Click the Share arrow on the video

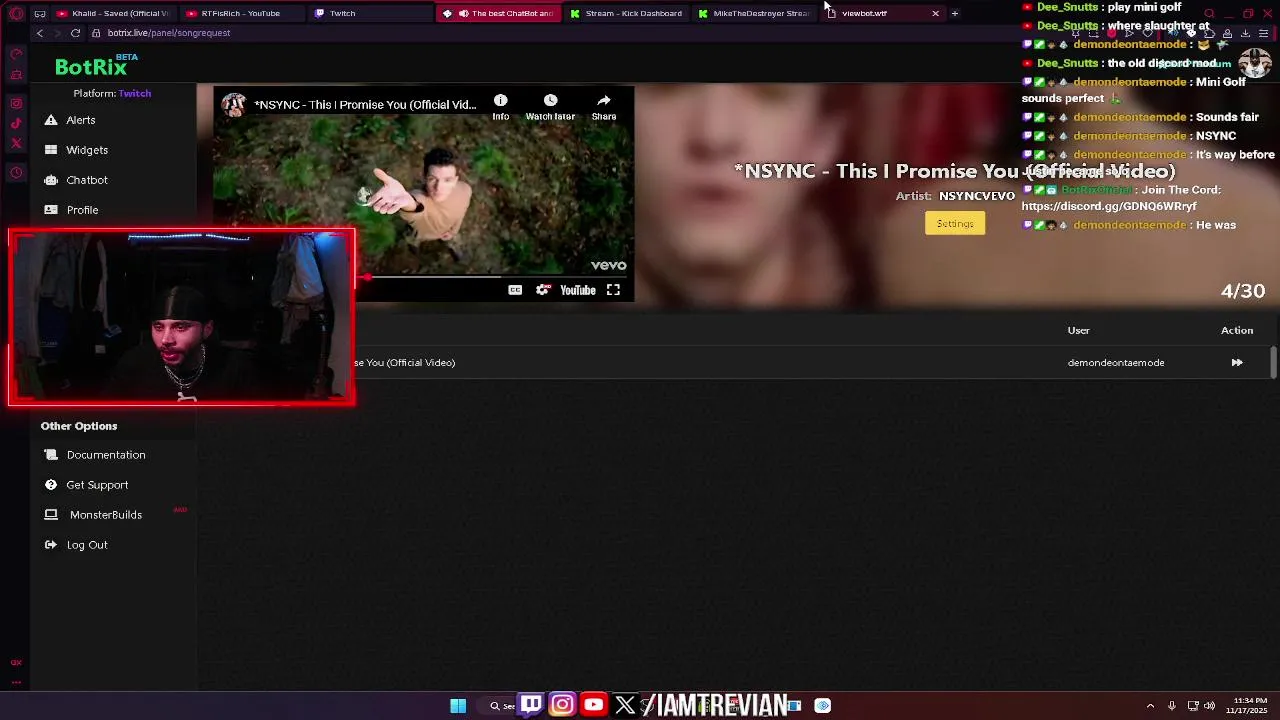(604, 101)
